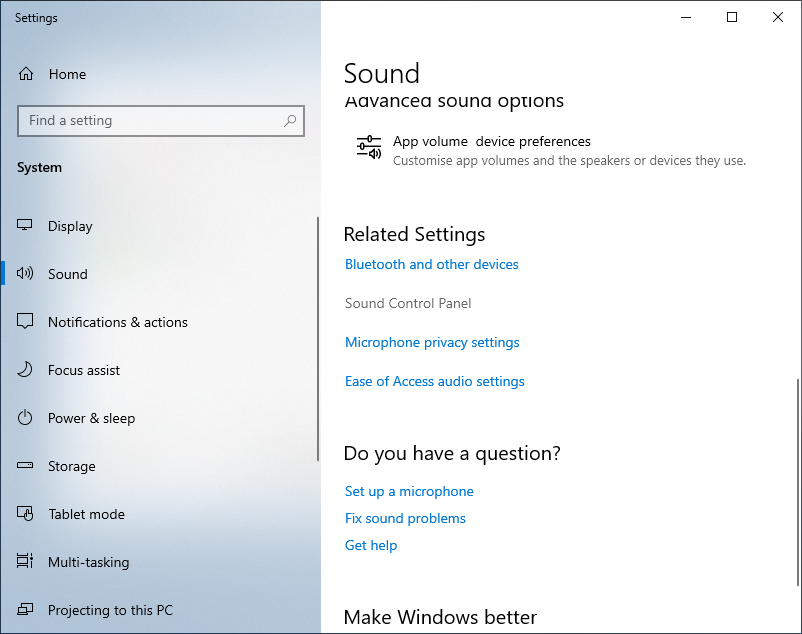Click Fix sound problems link
The image size is (802, 634).
pos(405,518)
